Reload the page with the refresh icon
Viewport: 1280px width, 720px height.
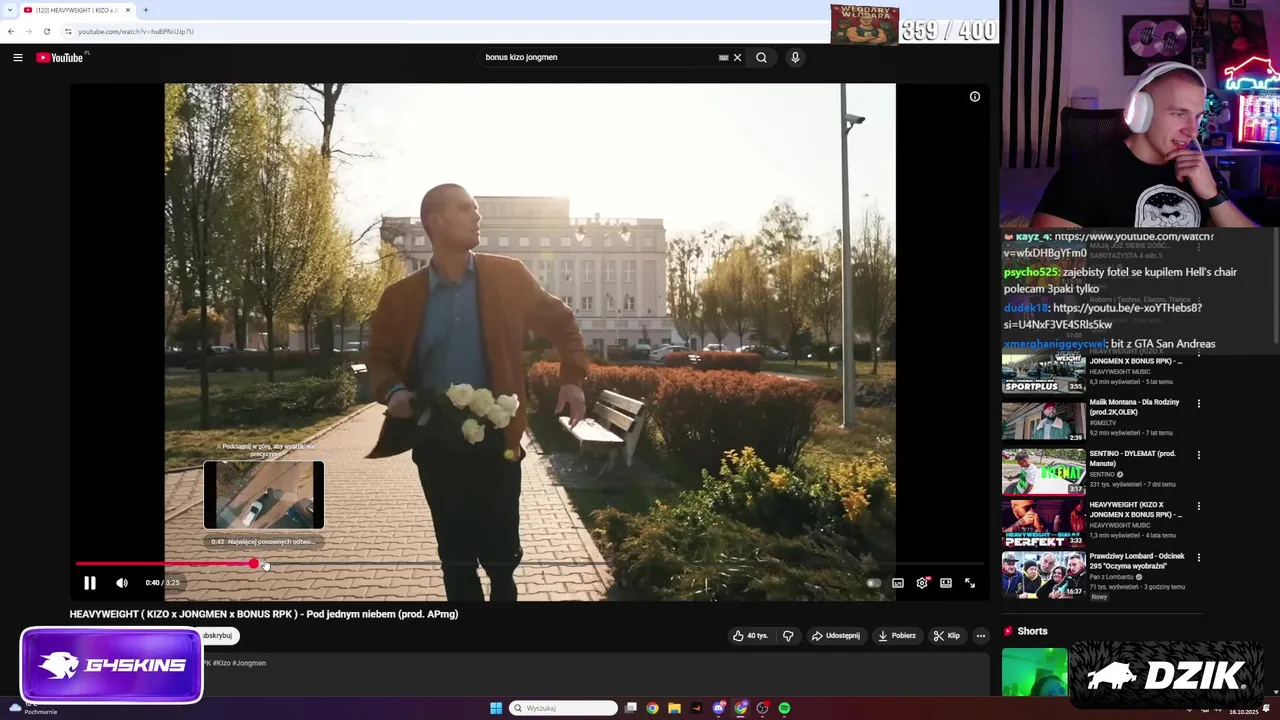point(47,31)
